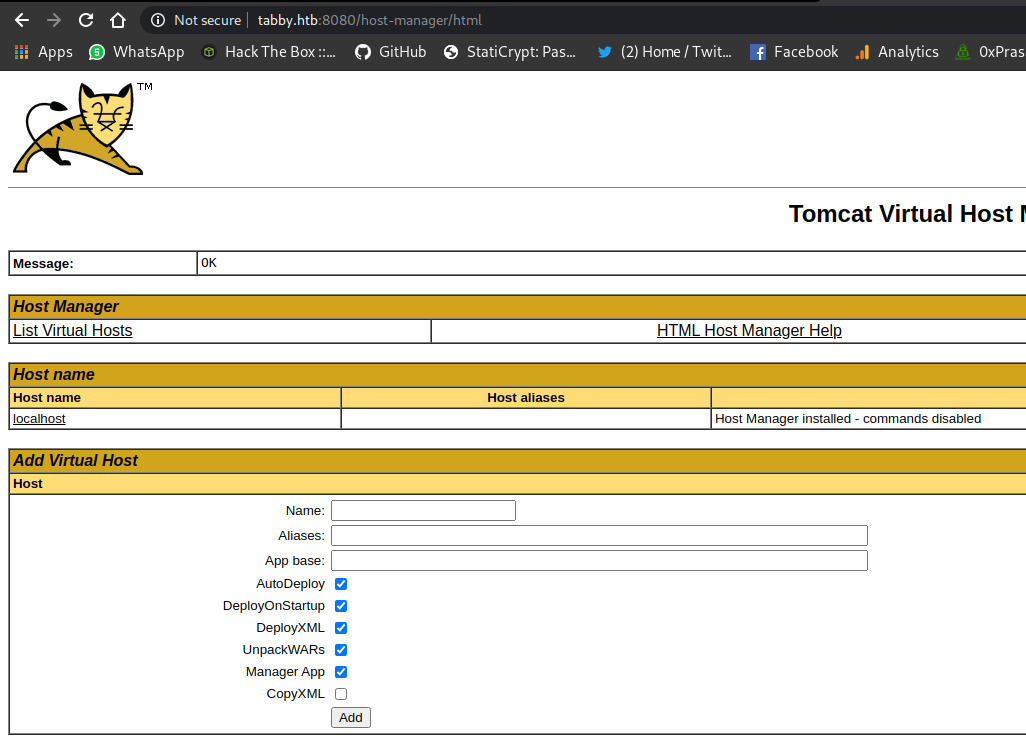The height and width of the screenshot is (752, 1026).
Task: Focus the Name input field
Action: [x=423, y=511]
